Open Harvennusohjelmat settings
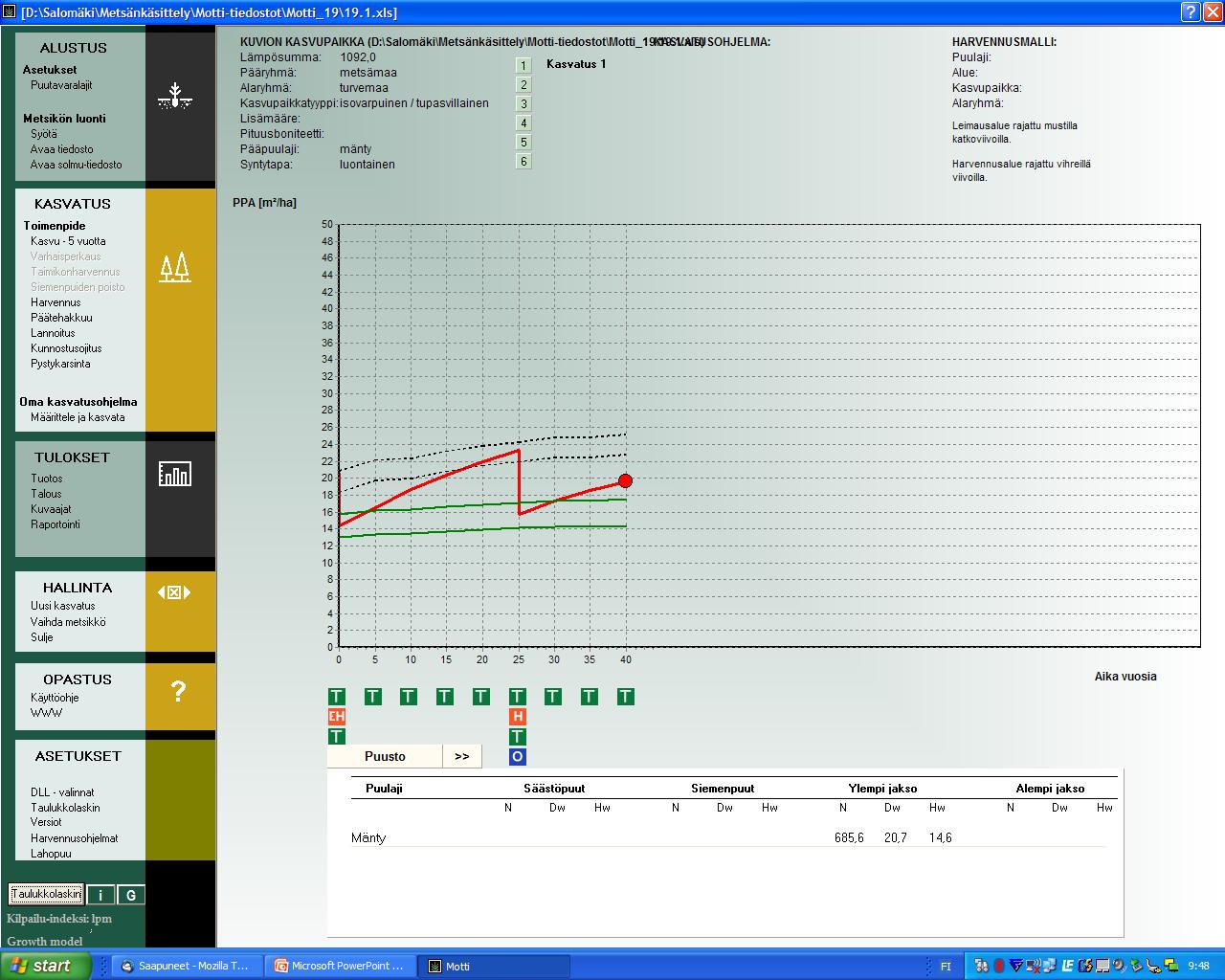Viewport: 1225px width, 980px height. [75, 838]
